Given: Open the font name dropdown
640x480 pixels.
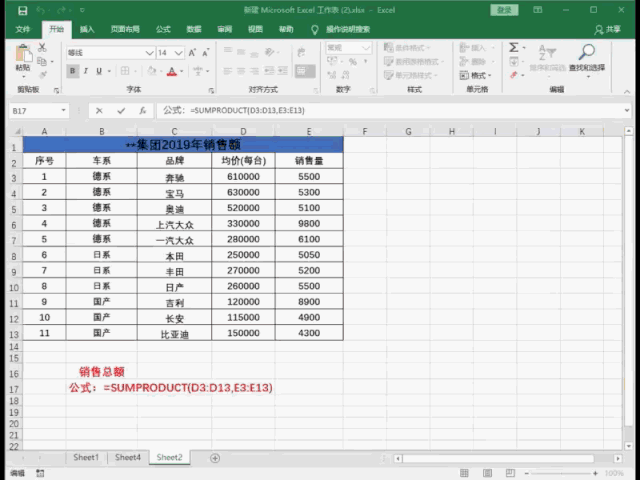Looking at the screenshot, I should click(x=149, y=53).
